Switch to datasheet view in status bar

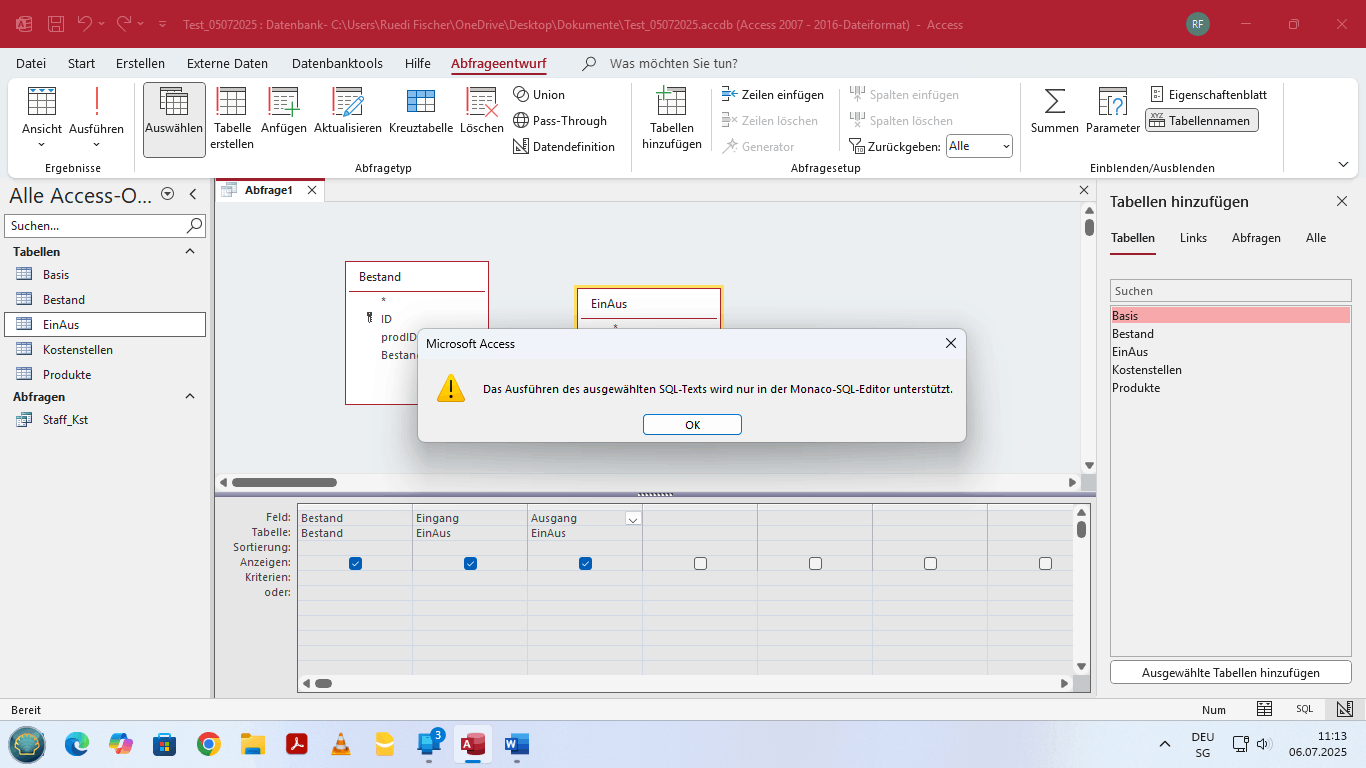1265,709
